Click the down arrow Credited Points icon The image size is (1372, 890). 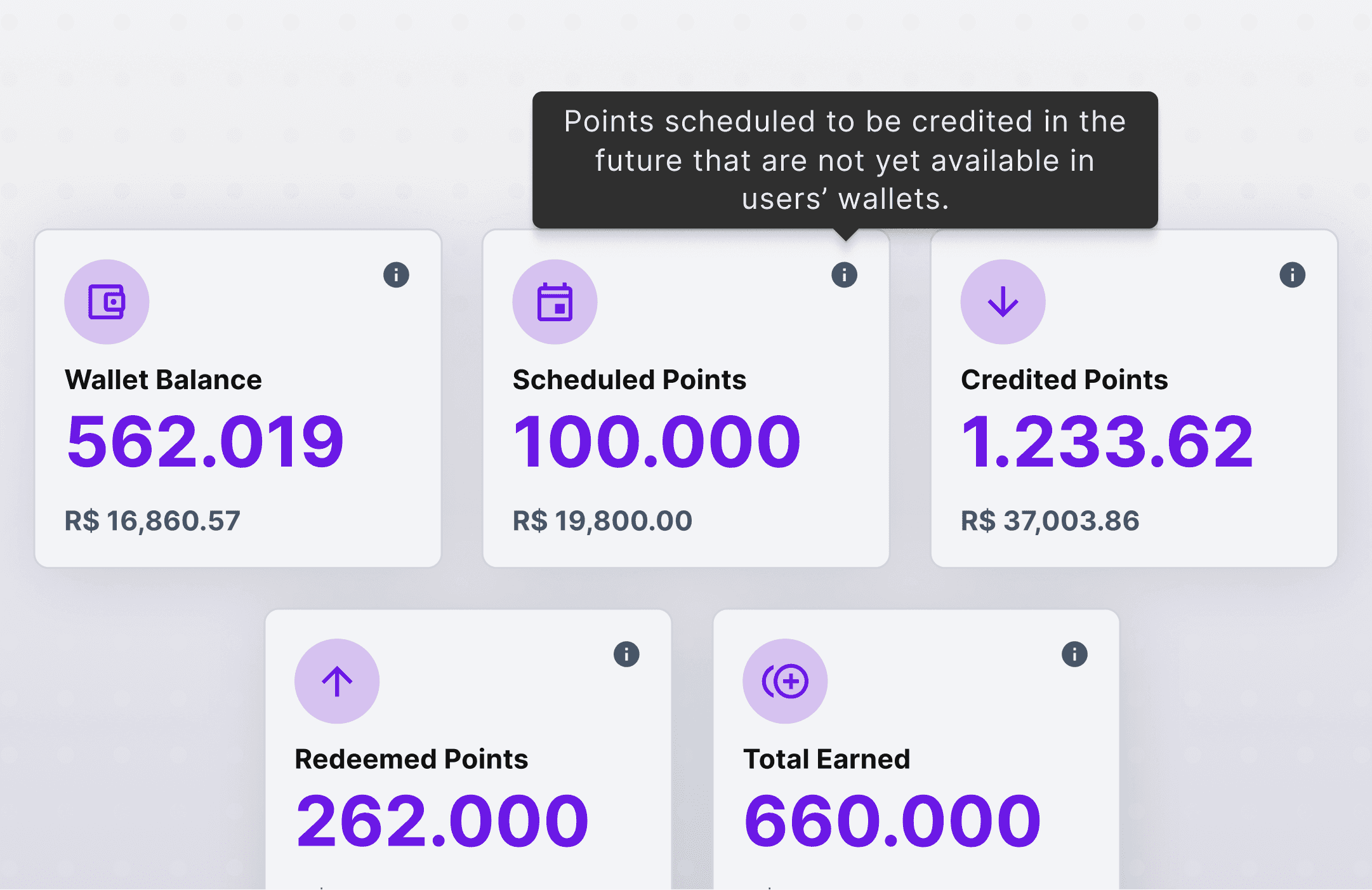(x=1003, y=302)
